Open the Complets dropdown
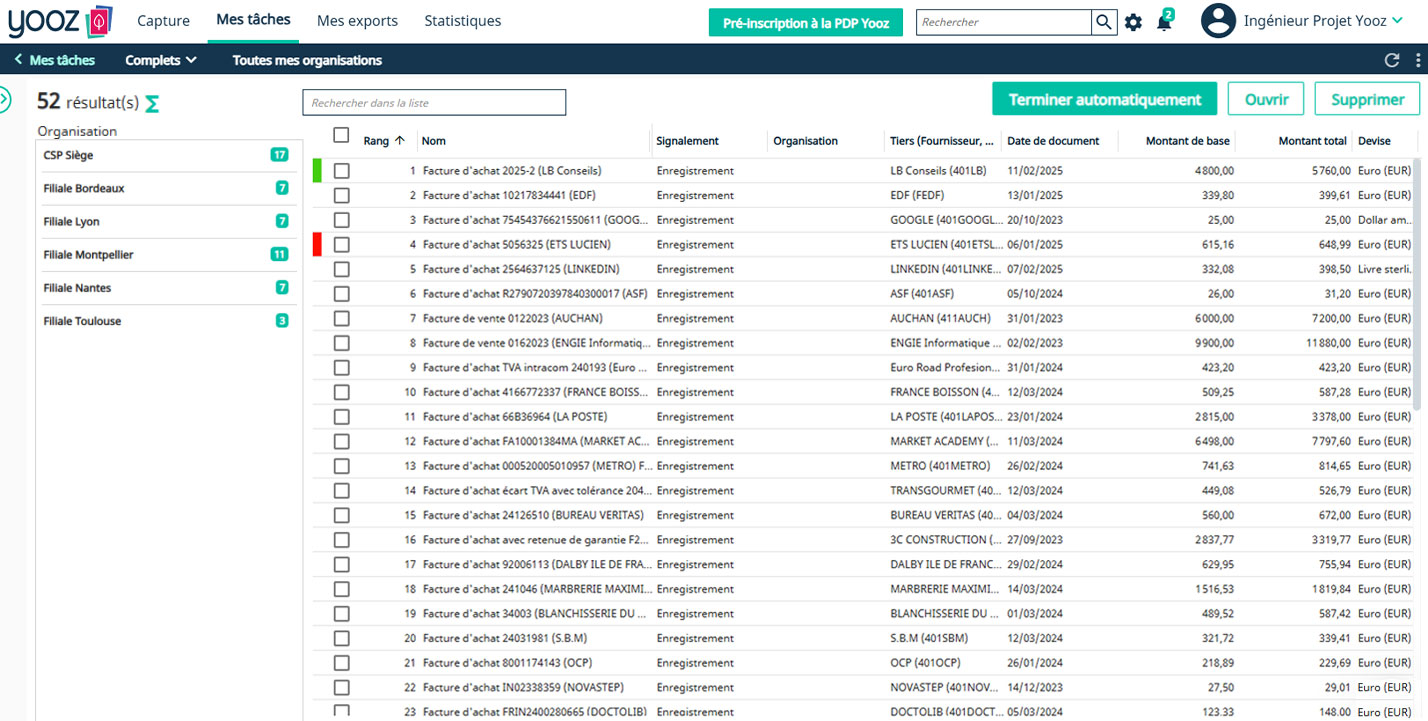1428x721 pixels. [161, 60]
